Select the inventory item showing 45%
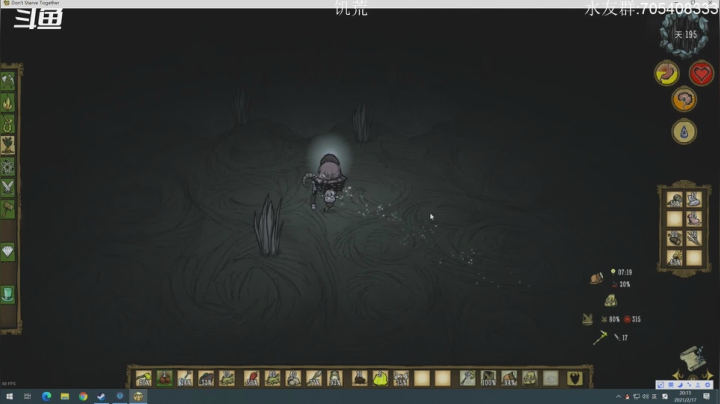 pyautogui.click(x=401, y=378)
